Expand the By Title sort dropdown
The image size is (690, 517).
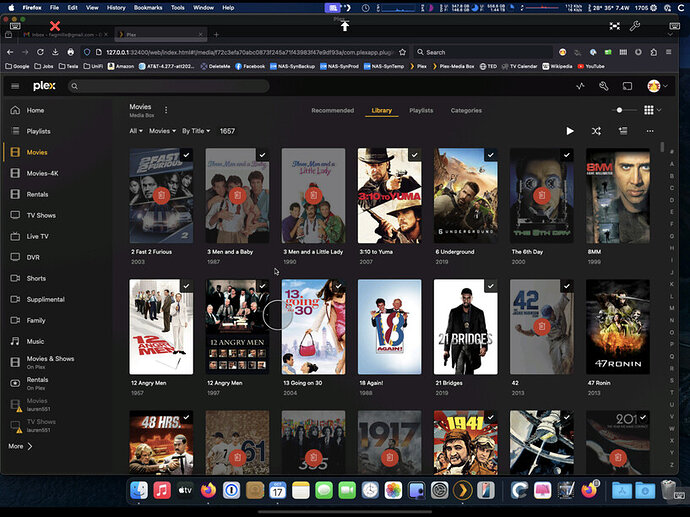click(x=196, y=131)
